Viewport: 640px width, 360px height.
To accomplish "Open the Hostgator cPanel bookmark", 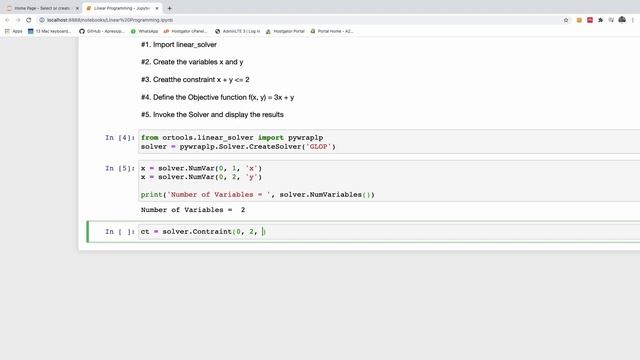I will [186, 31].
